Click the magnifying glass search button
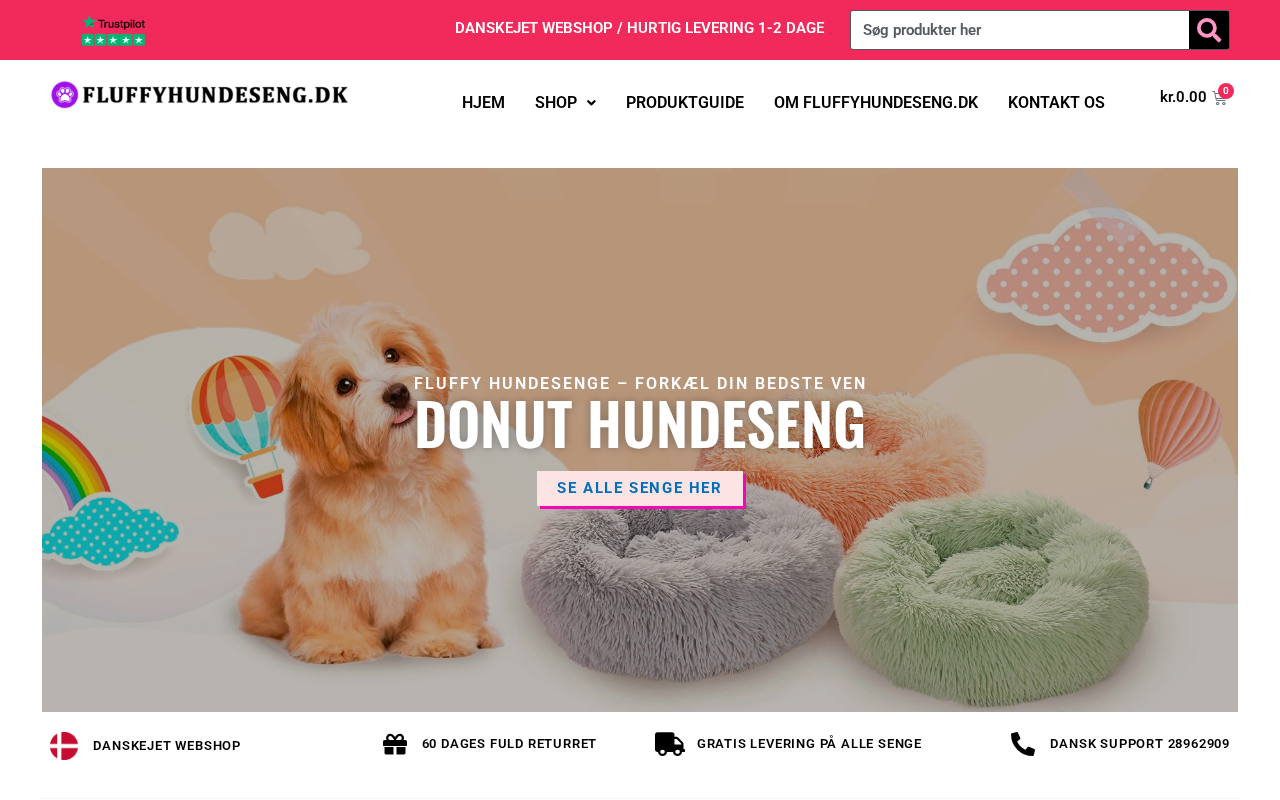The width and height of the screenshot is (1280, 800). [1209, 30]
